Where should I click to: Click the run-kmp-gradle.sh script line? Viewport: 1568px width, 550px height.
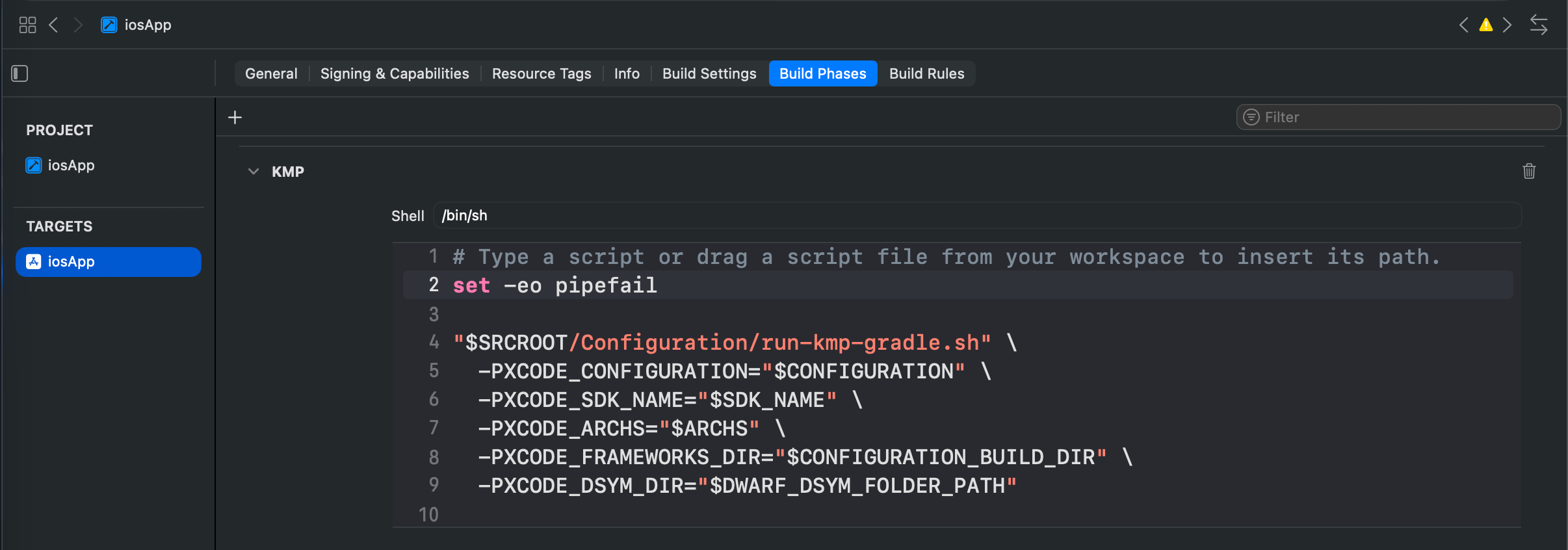pyautogui.click(x=735, y=342)
